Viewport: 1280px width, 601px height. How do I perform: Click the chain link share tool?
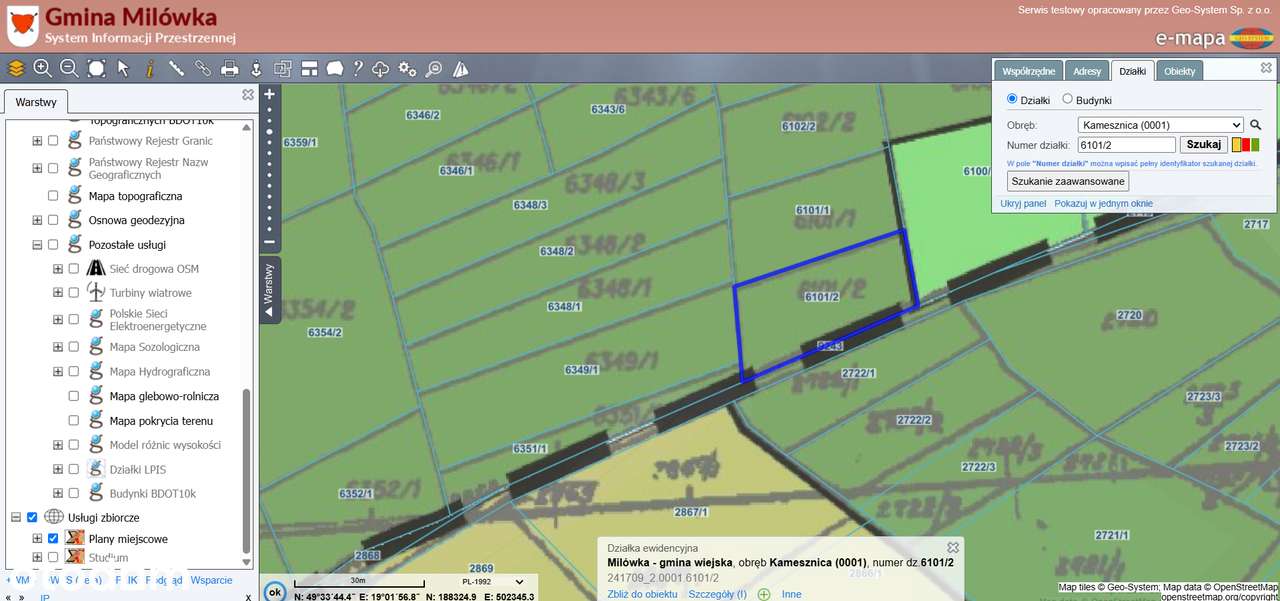coord(203,68)
